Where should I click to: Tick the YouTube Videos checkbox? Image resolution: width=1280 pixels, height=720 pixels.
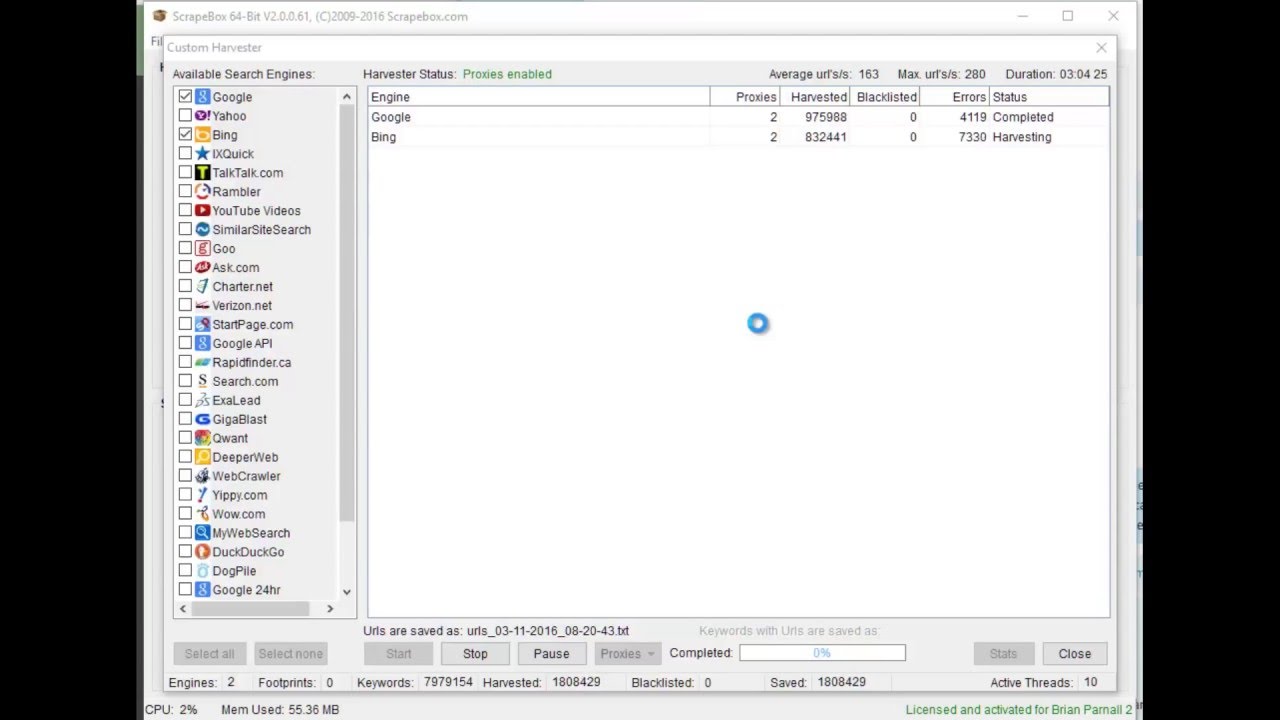click(x=185, y=211)
